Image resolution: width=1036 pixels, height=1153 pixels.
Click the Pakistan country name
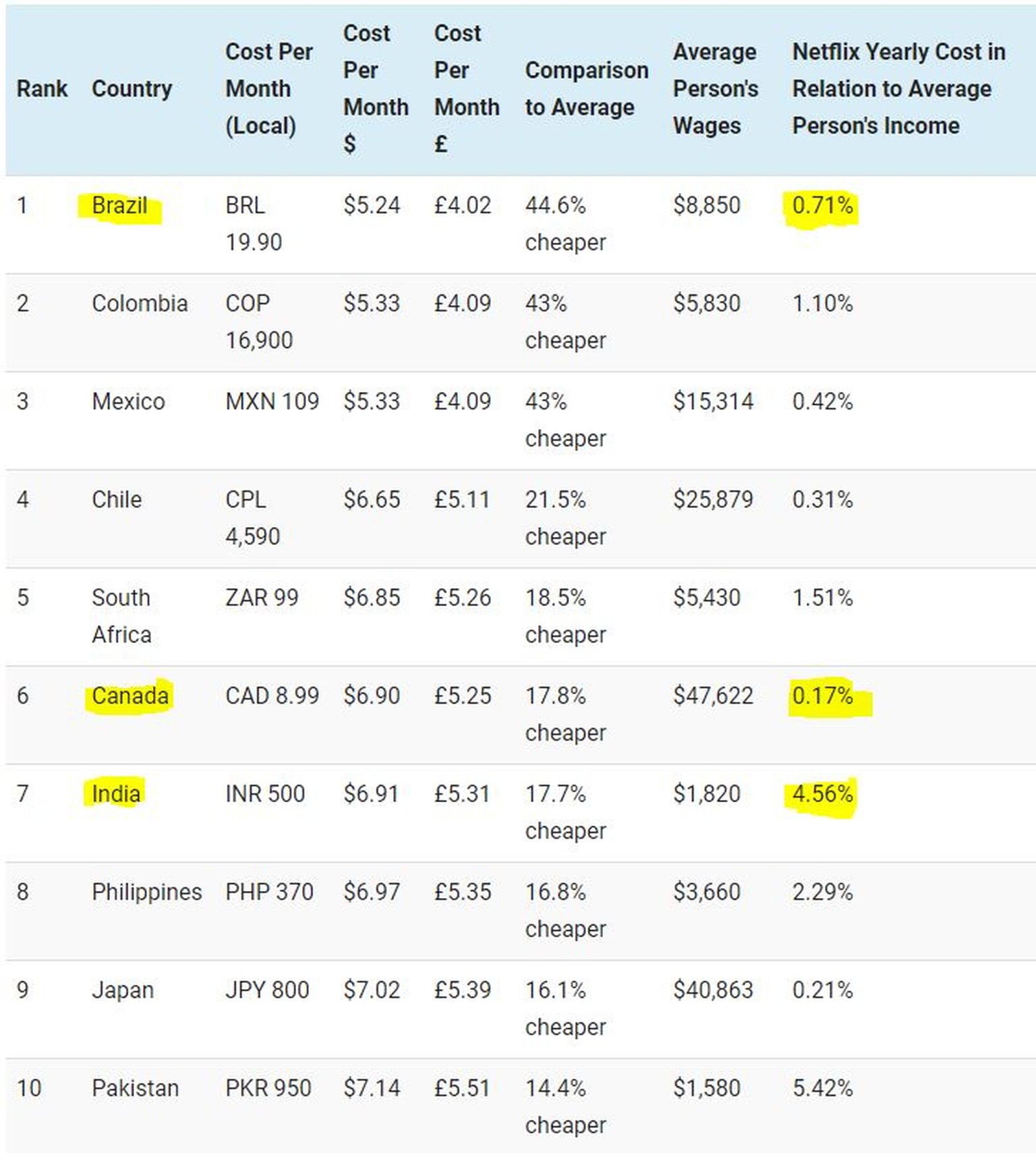(x=135, y=1088)
